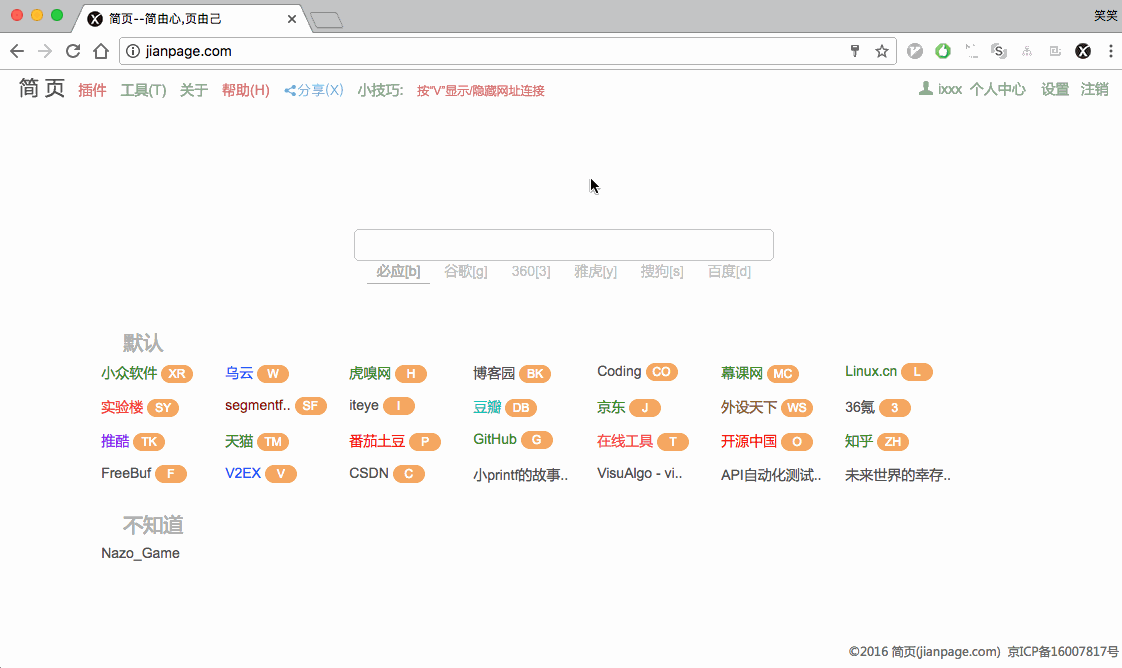
Task: Go forward with the browser forward arrow
Action: click(45, 51)
